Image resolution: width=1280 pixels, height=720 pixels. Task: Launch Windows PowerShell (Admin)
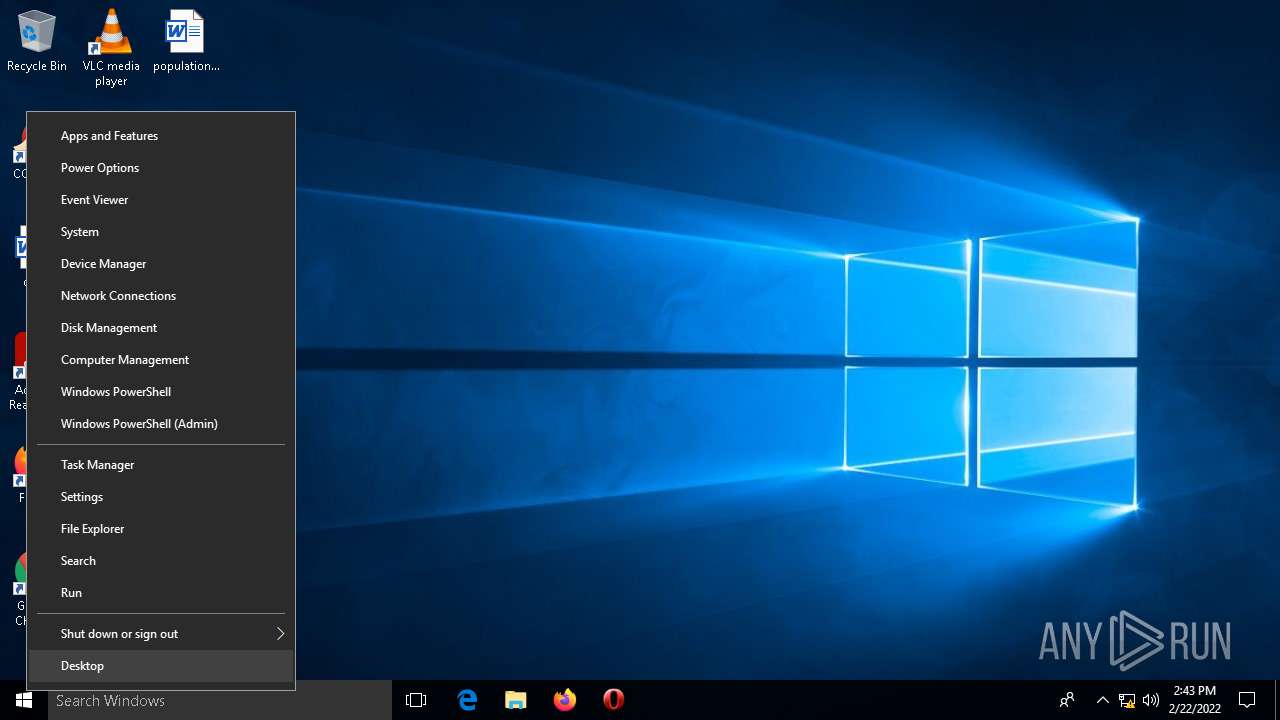tap(161, 424)
